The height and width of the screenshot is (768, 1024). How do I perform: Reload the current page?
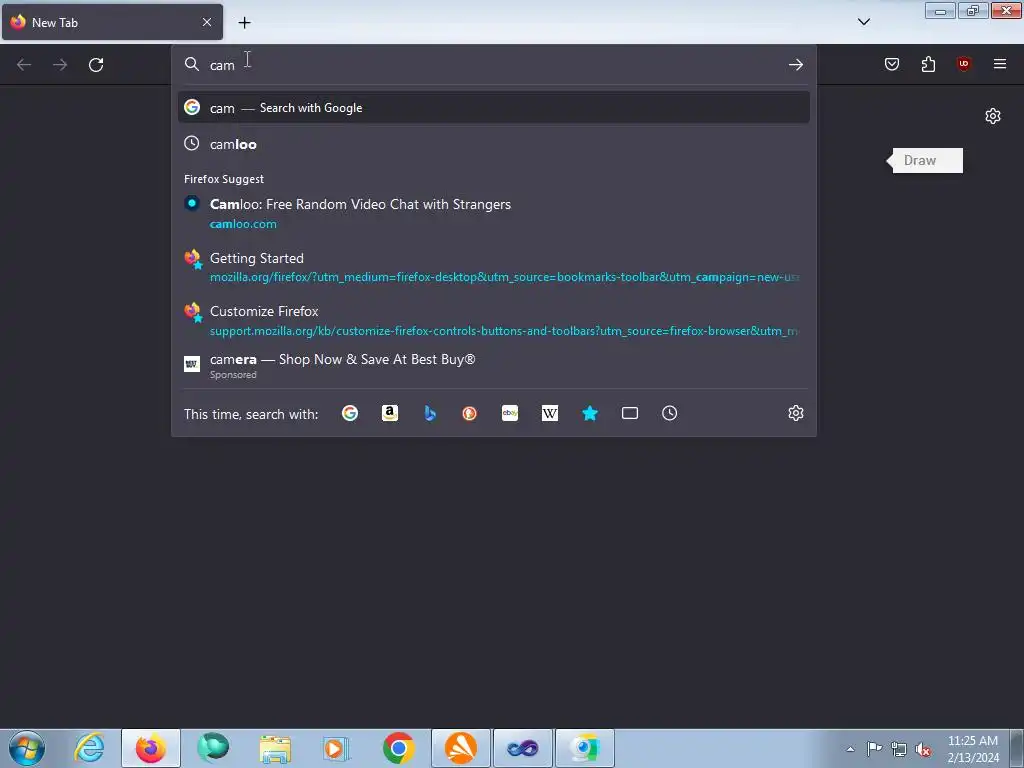coord(96,65)
